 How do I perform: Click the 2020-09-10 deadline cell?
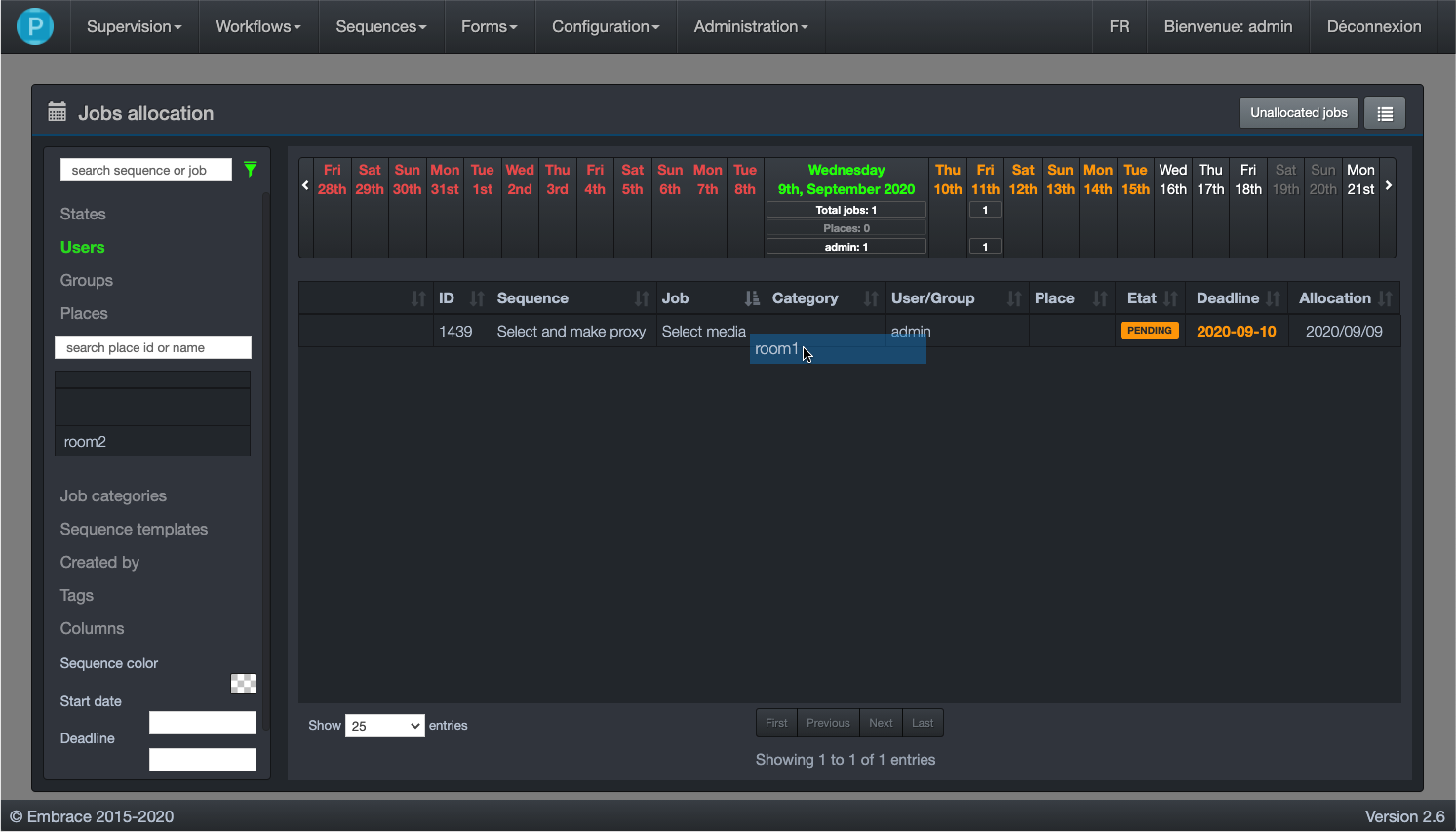point(1237,332)
